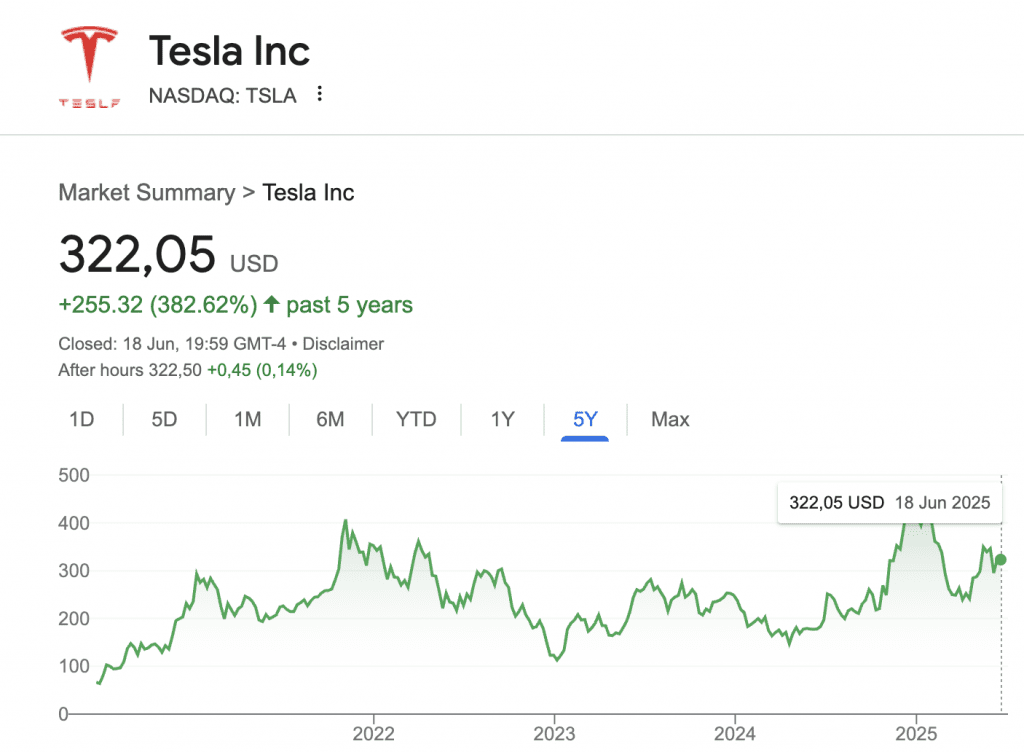Click the 2022 label on chart axis
Viewport: 1024px width, 752px height.
tap(373, 734)
